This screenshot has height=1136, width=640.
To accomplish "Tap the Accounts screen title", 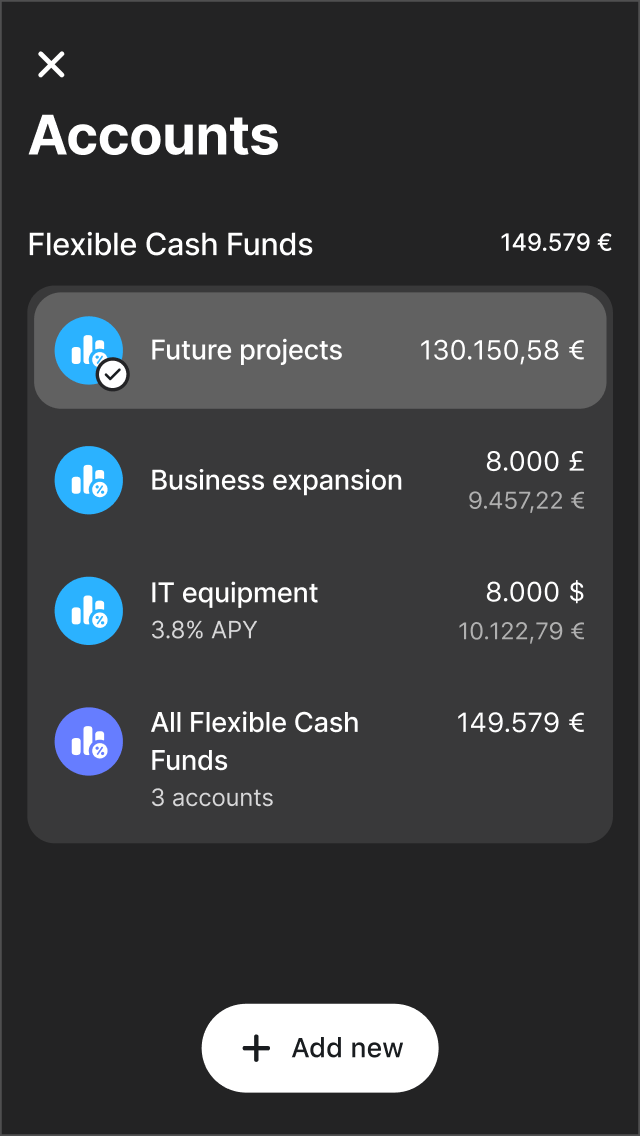I will click(x=154, y=137).
